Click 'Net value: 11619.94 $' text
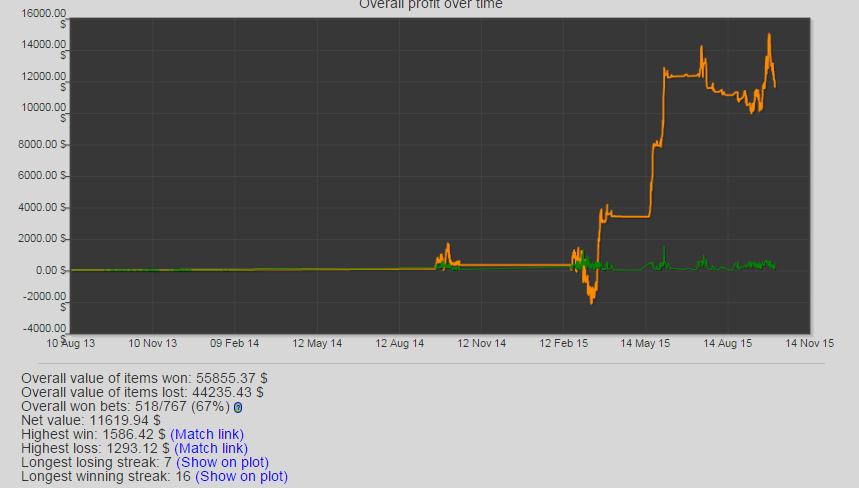 91,421
